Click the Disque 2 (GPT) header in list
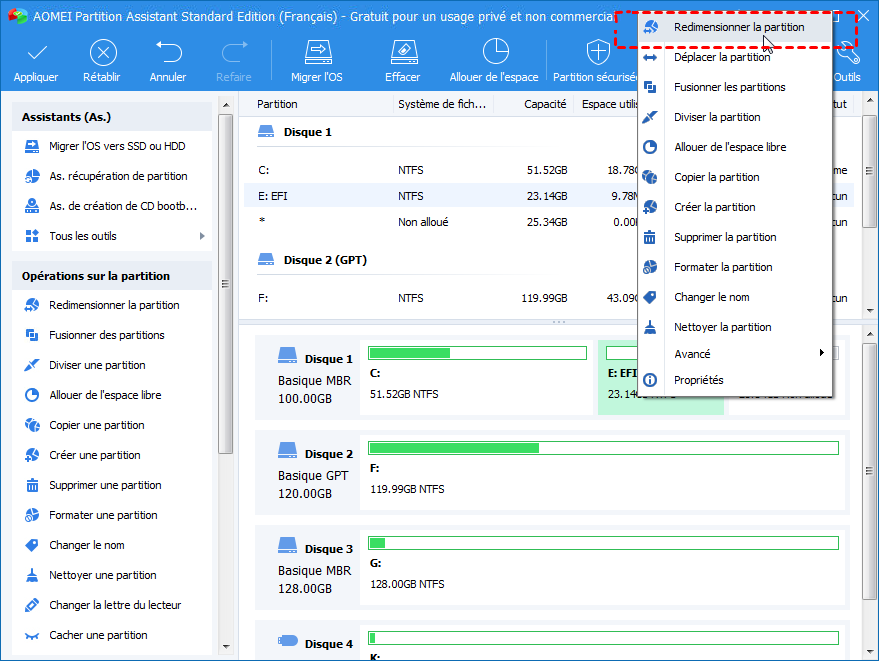 pos(312,260)
